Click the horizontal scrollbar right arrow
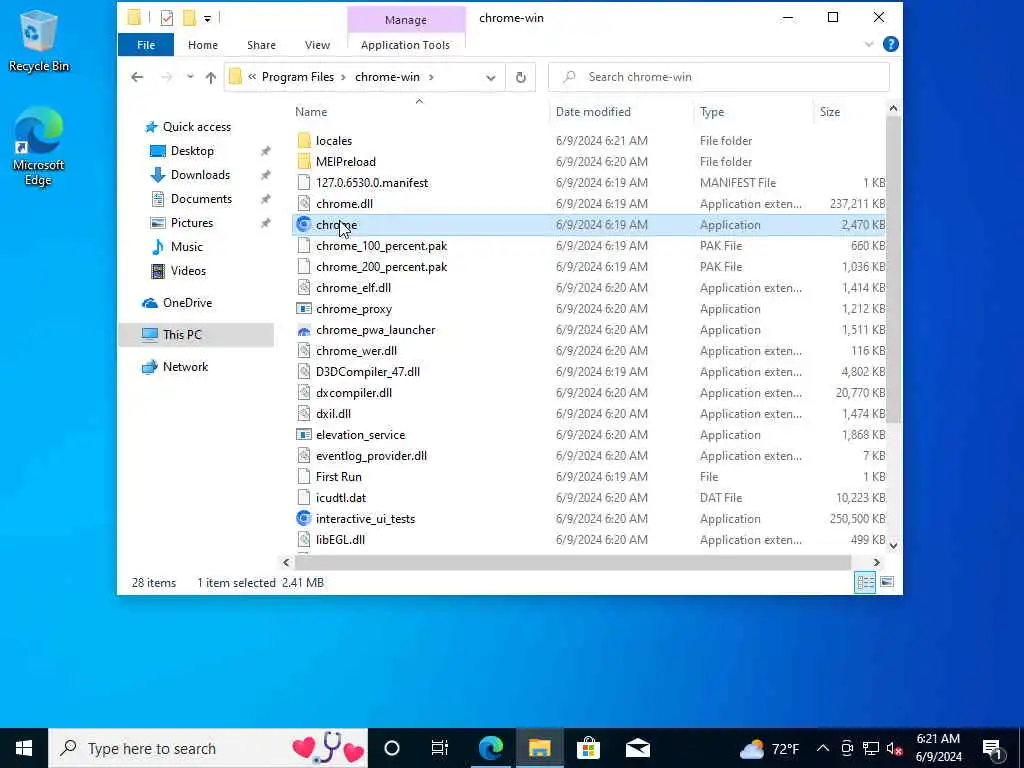 coord(876,562)
